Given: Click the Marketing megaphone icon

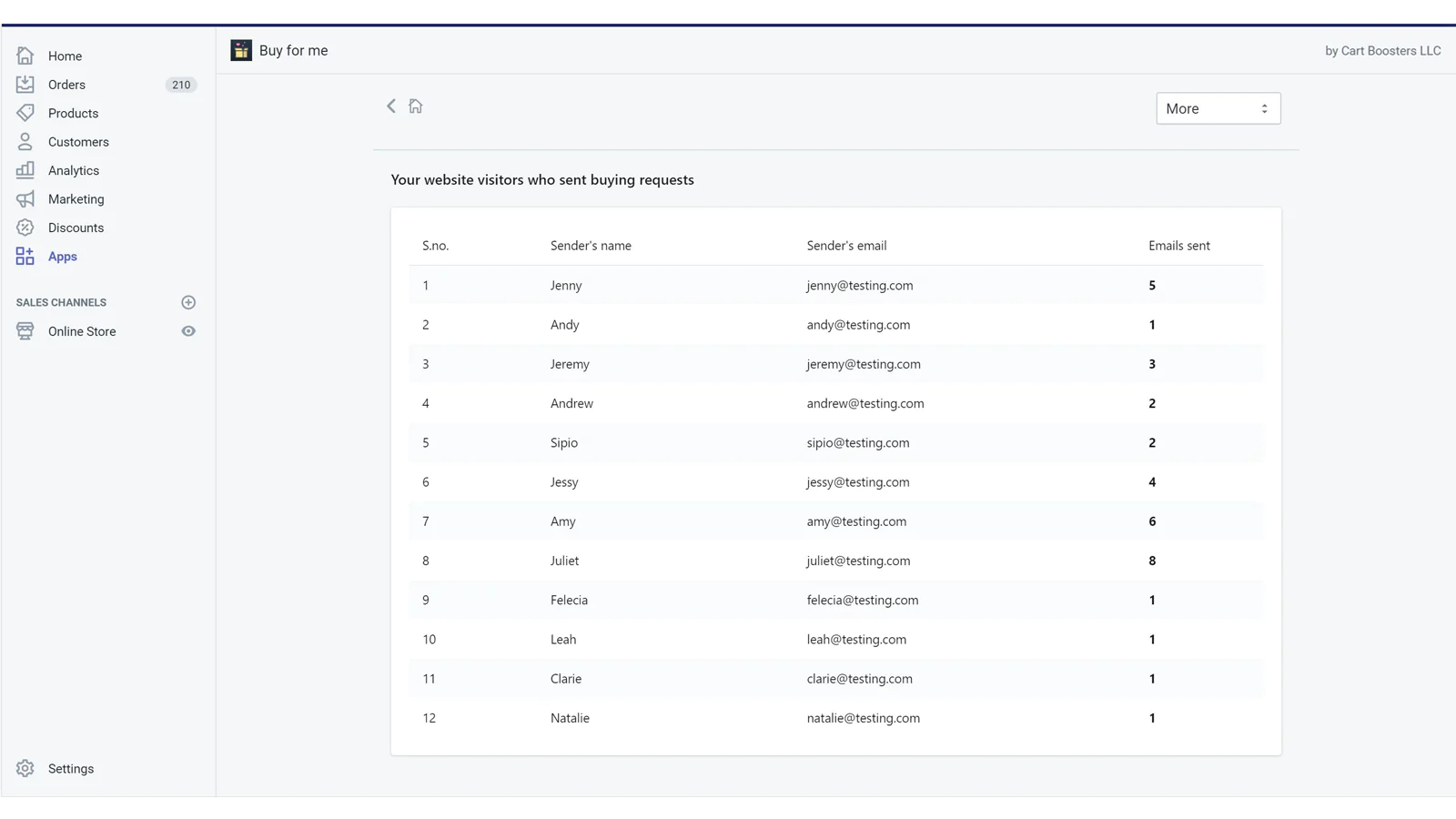Looking at the screenshot, I should 25,199.
